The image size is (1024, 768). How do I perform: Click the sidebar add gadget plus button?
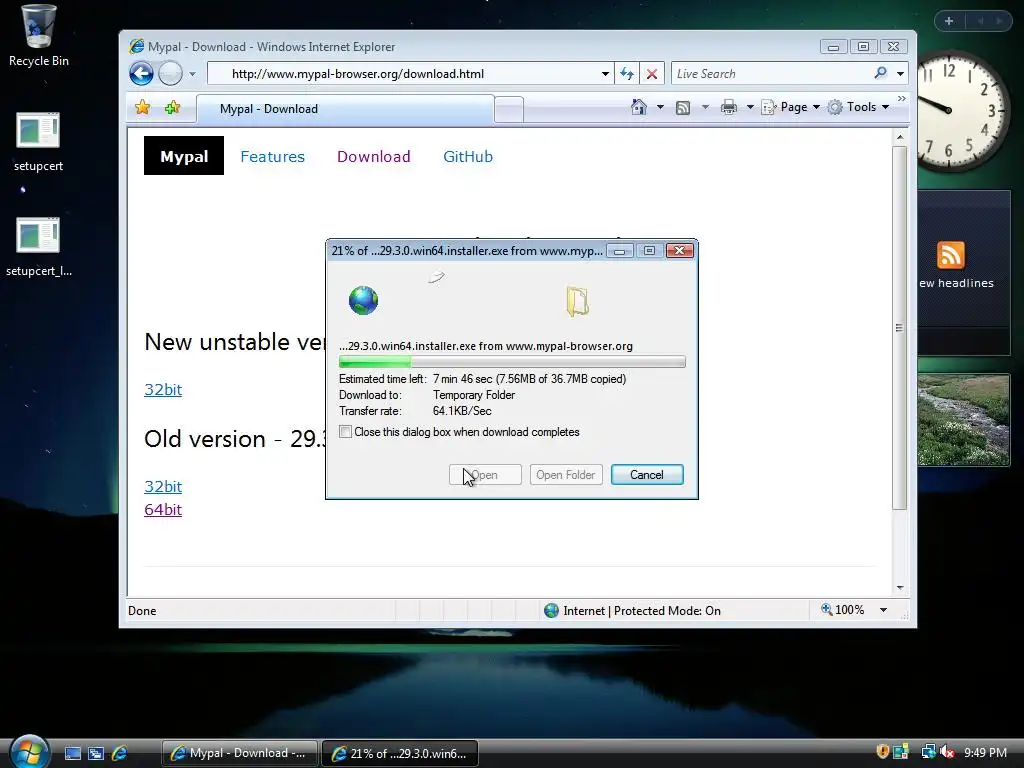[x=949, y=21]
